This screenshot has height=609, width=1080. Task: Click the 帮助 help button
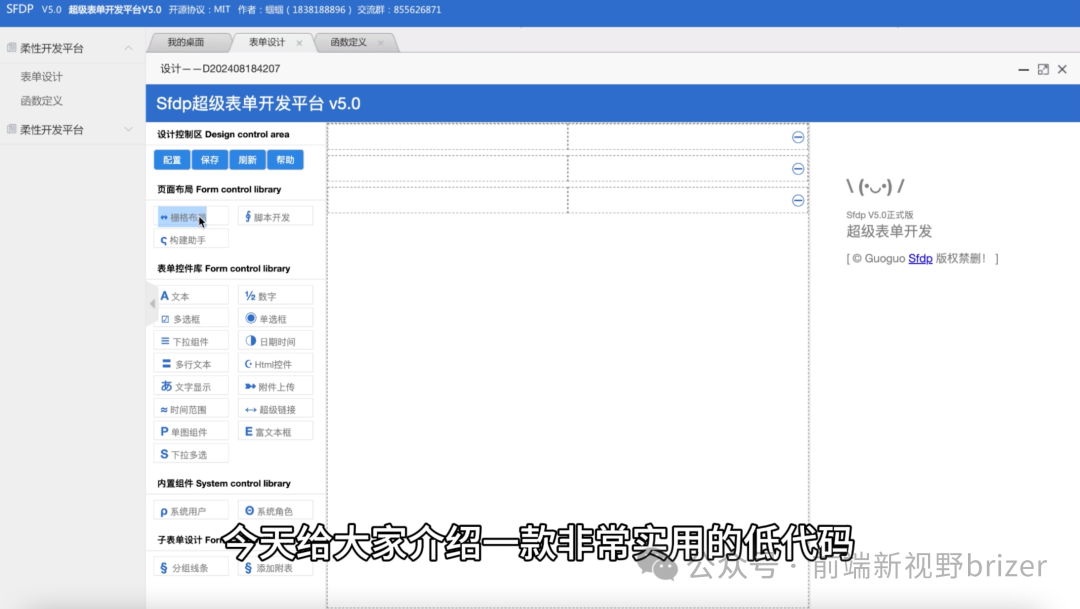285,160
